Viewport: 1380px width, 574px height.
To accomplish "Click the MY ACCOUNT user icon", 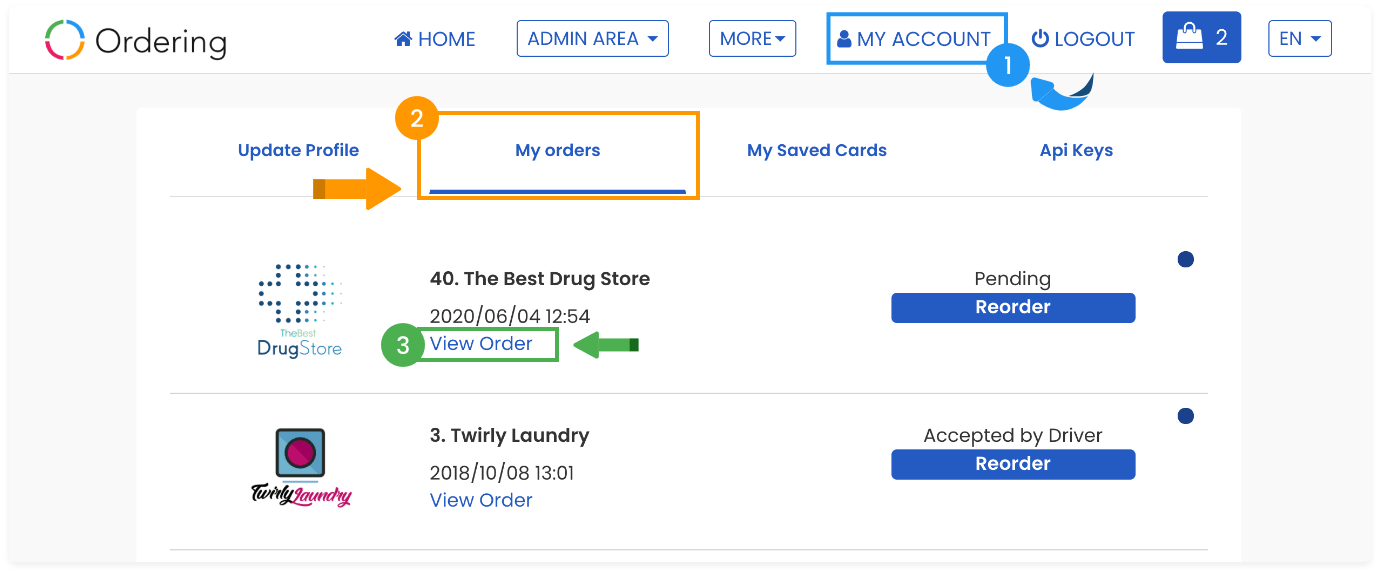I will (x=844, y=39).
